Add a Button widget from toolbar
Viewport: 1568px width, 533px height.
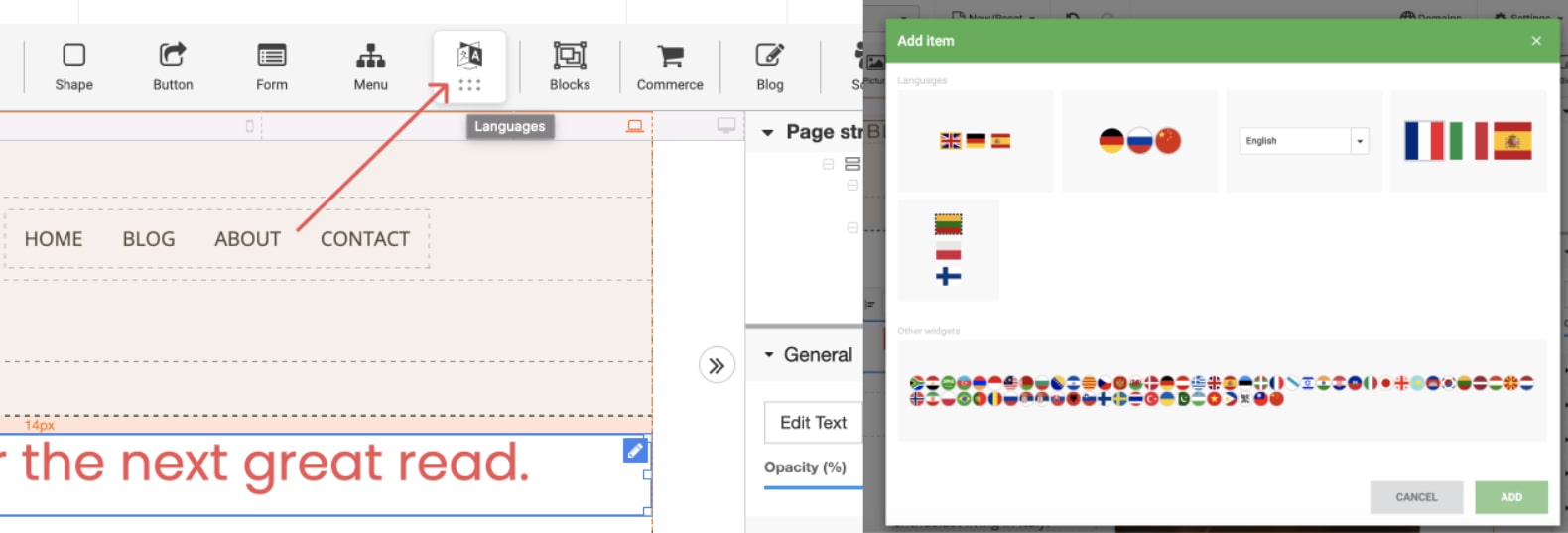point(173,67)
